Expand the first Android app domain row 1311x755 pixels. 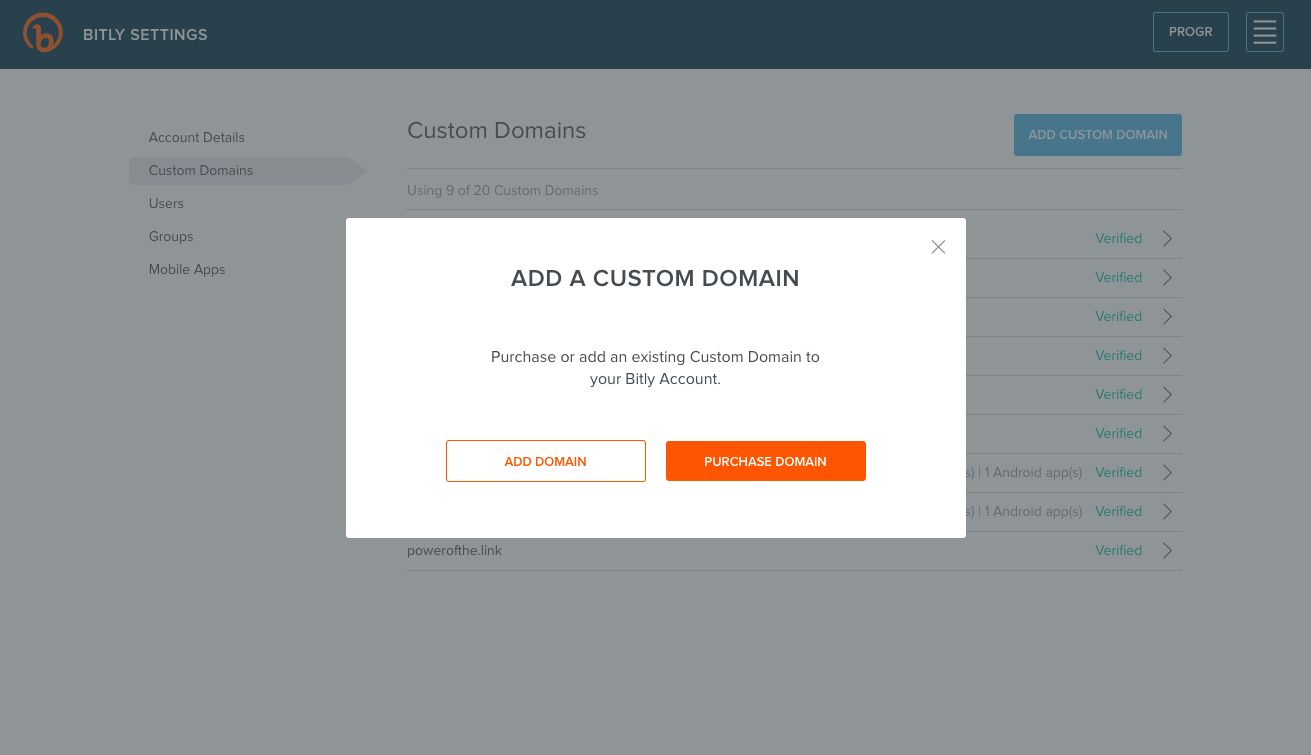point(1166,472)
